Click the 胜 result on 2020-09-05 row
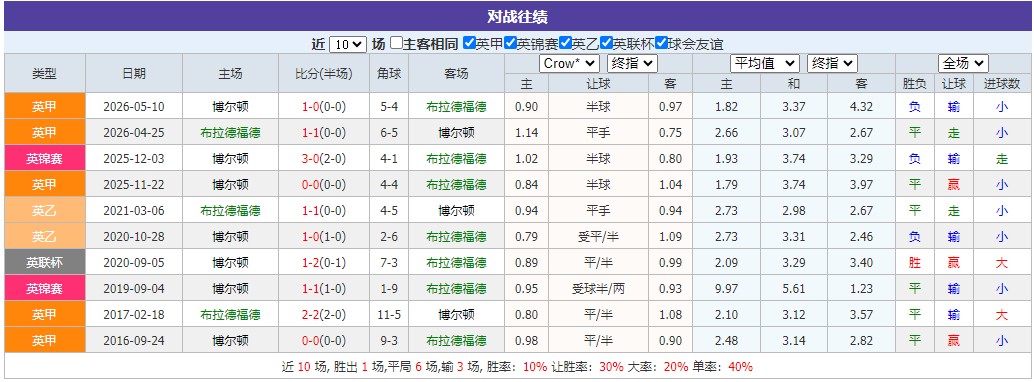Screen dimensions: 1034x382 point(914,263)
